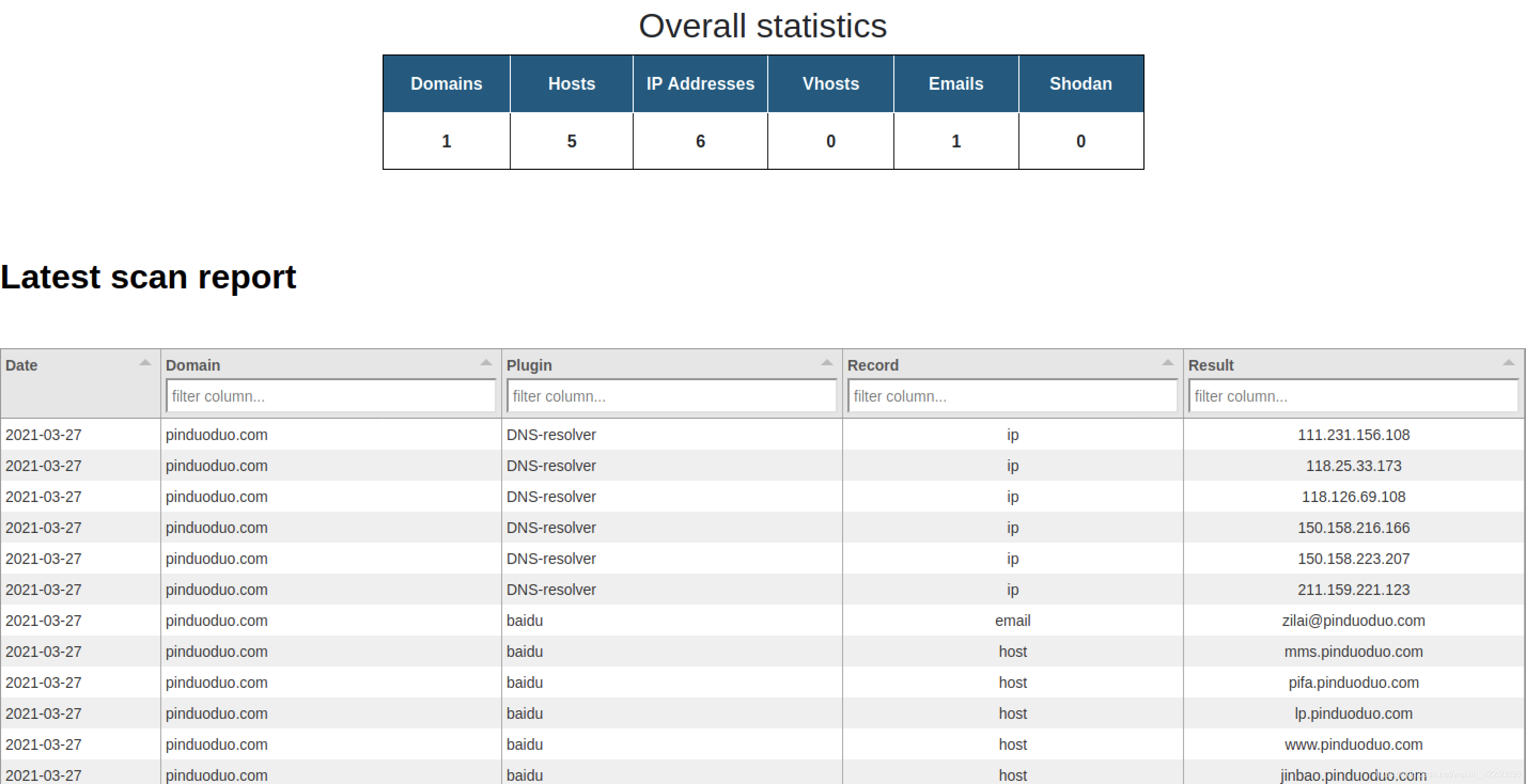The width and height of the screenshot is (1526, 784).
Task: Select result IP 150.158.216.166
Action: click(1353, 528)
